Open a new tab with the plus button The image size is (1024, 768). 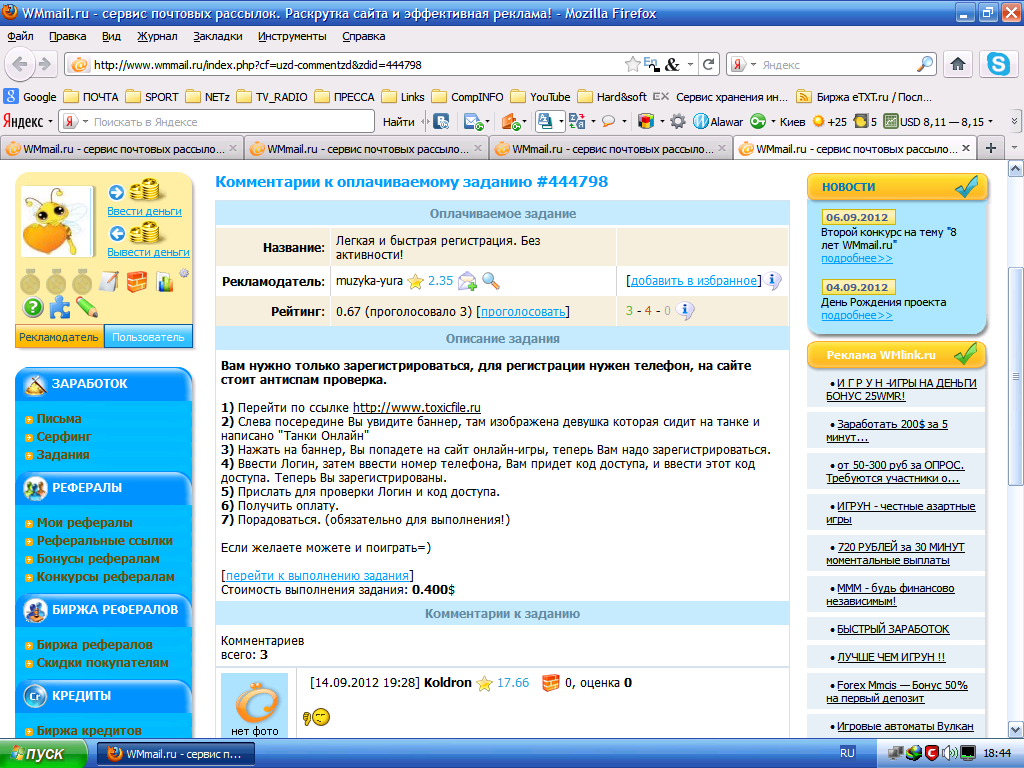click(991, 148)
